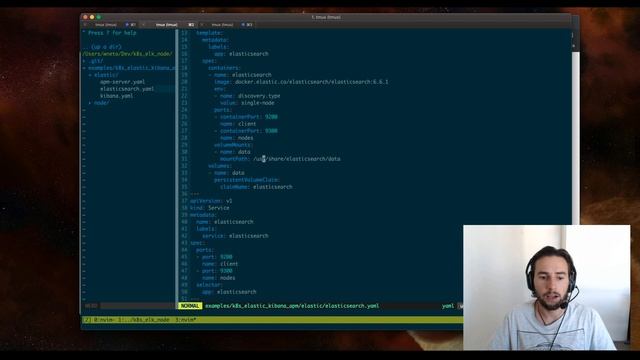
Task: Click the webcam video overlay of presenter
Action: point(547,287)
